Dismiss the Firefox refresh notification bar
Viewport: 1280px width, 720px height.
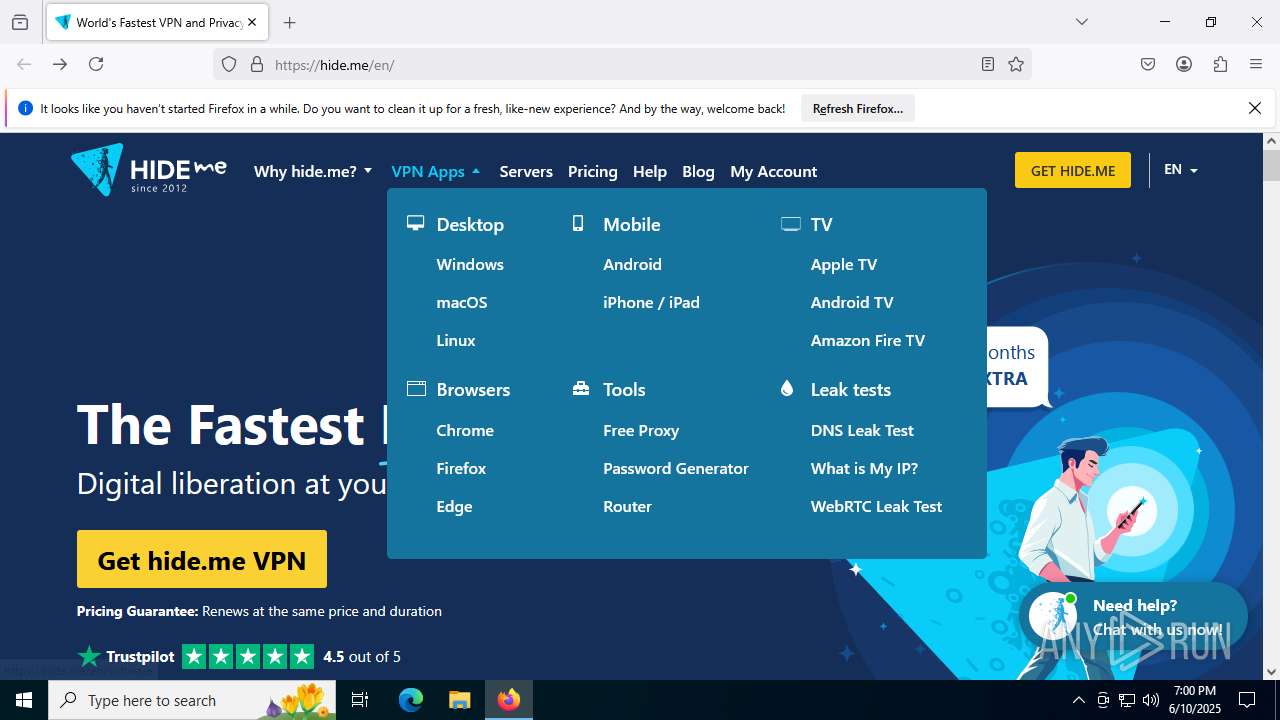1255,108
